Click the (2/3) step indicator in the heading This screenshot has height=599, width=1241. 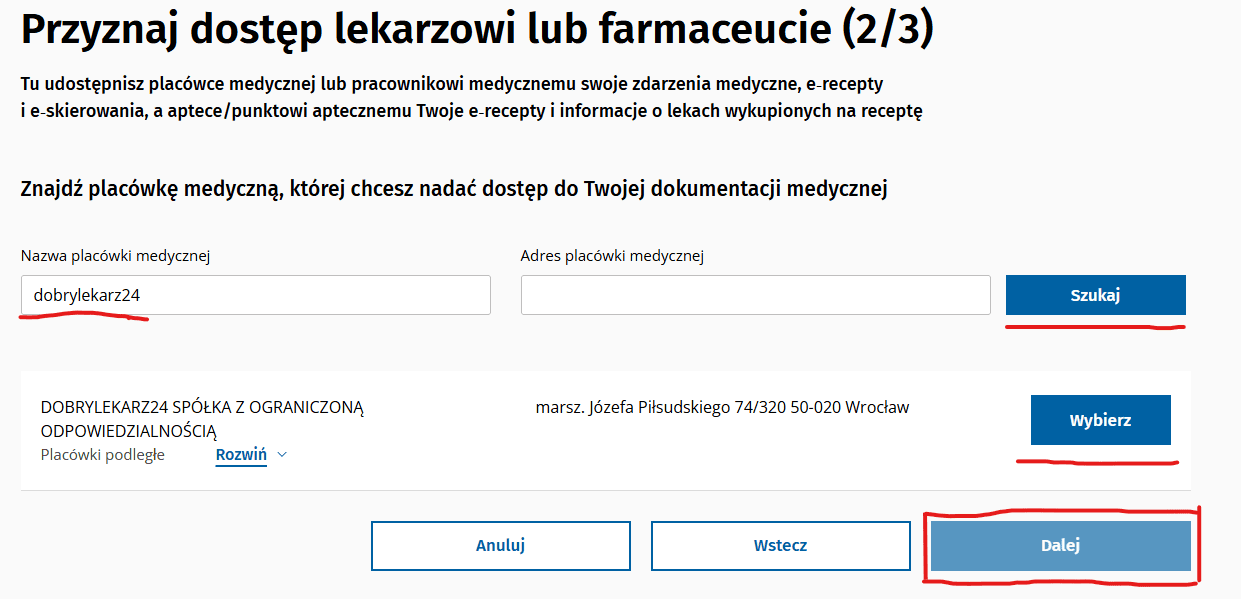click(886, 31)
